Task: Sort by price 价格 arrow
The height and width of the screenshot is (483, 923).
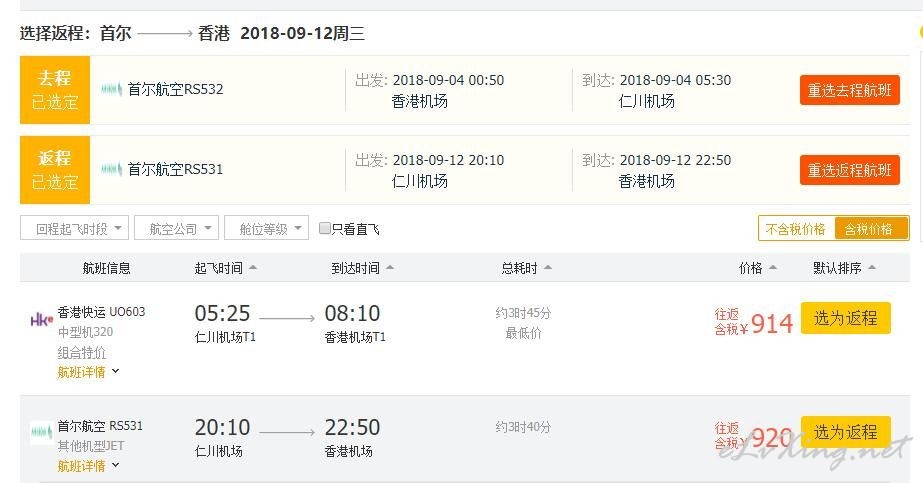Action: [x=772, y=268]
